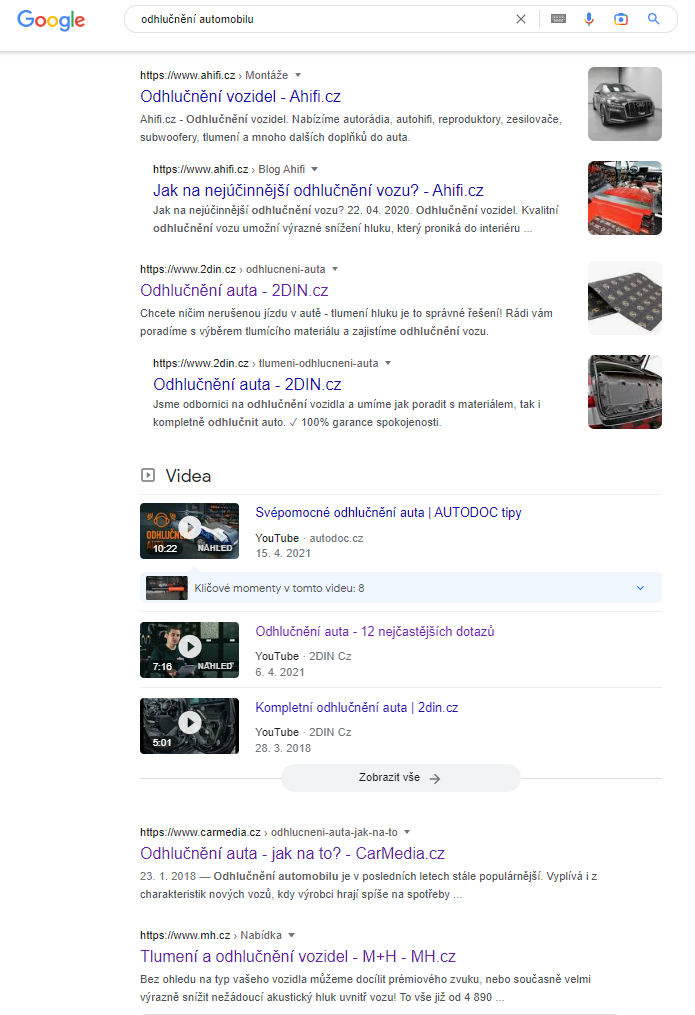Screen dimensions: 695x1015
Task: Play the 7:16 video thumbnail
Action: (x=189, y=650)
